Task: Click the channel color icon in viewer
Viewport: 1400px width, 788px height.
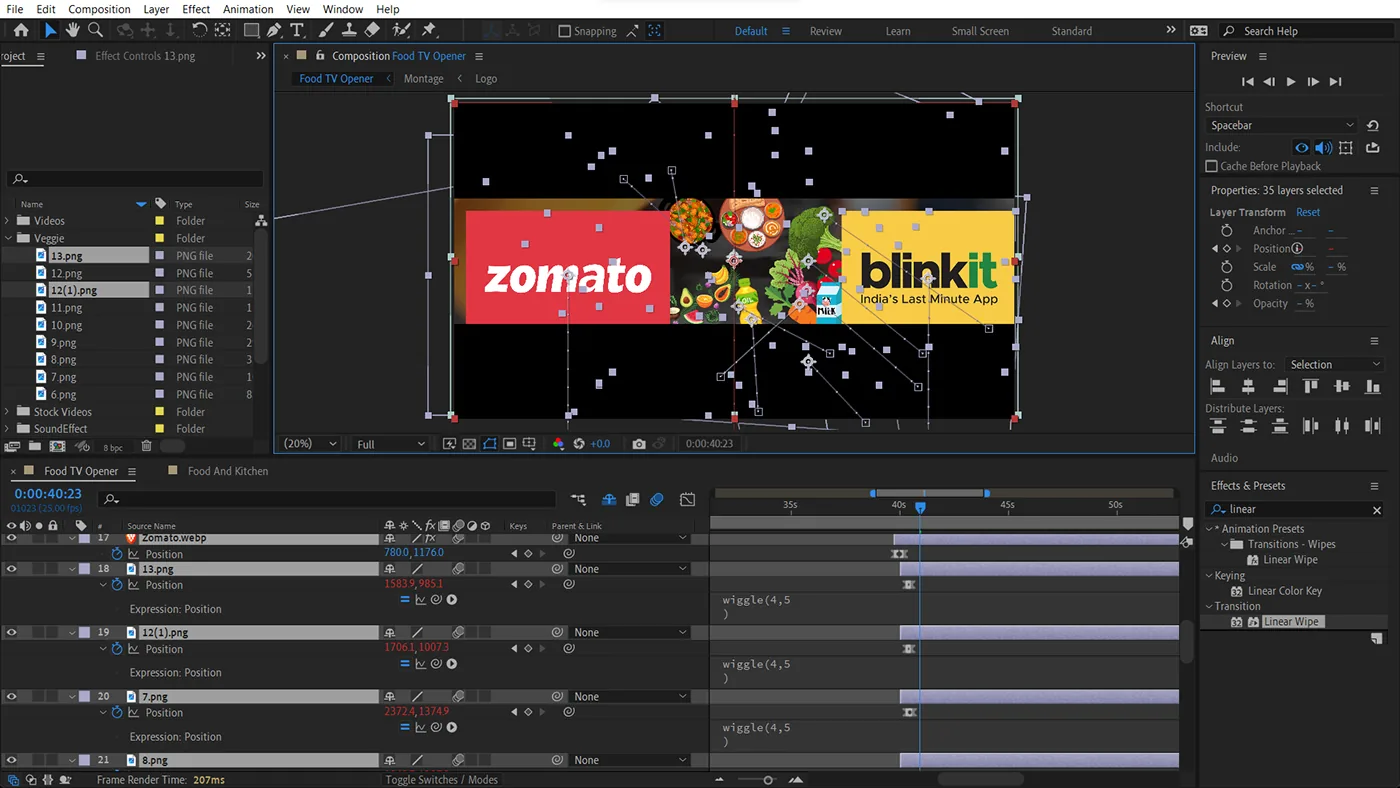Action: pos(558,444)
